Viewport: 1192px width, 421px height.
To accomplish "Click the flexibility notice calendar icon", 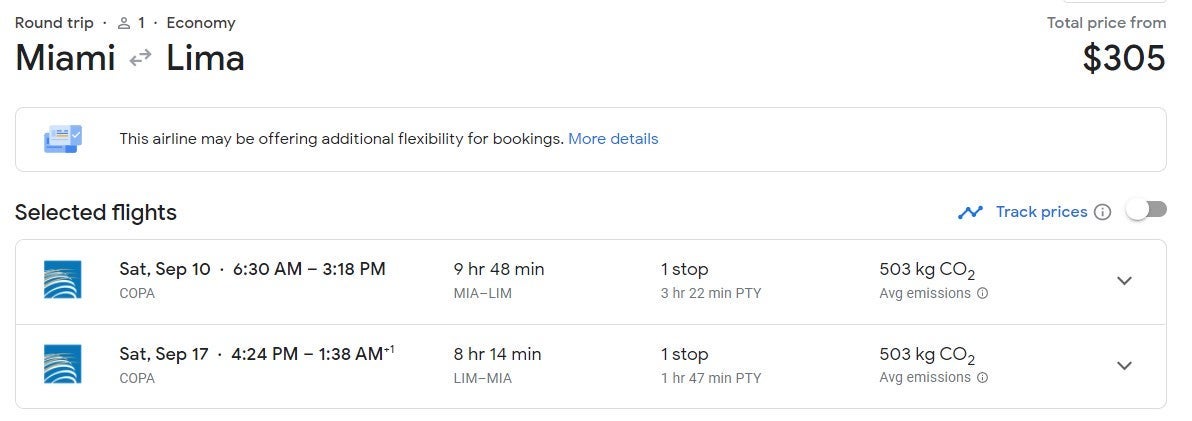I will (63, 139).
